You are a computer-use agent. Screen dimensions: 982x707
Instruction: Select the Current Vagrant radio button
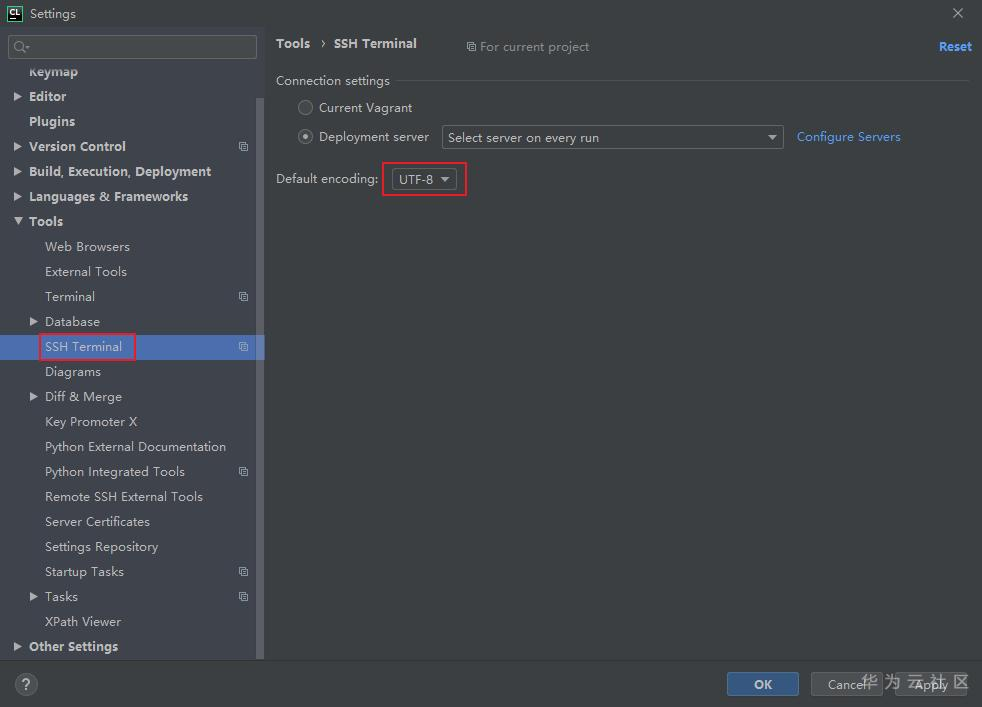pos(306,108)
